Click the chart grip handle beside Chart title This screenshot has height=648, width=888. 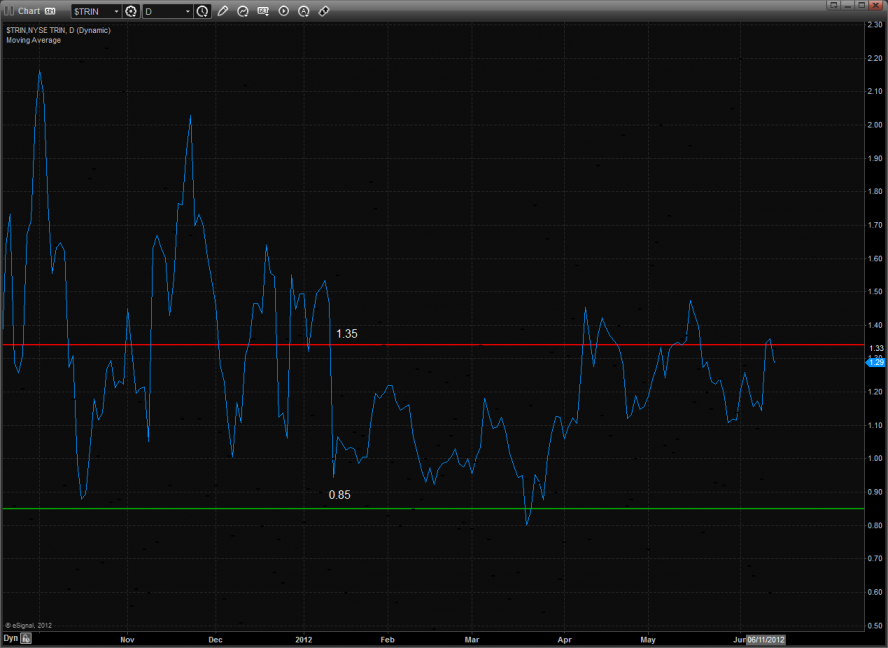[x=8, y=11]
